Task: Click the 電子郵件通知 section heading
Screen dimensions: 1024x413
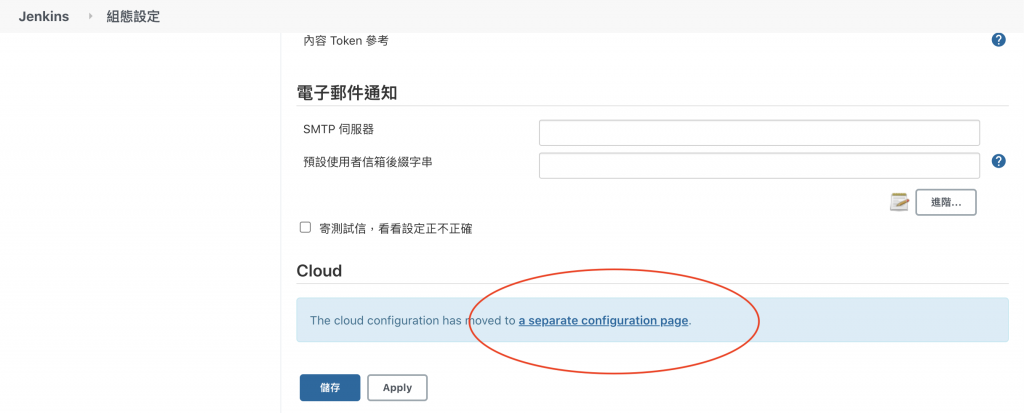Action: [x=347, y=93]
